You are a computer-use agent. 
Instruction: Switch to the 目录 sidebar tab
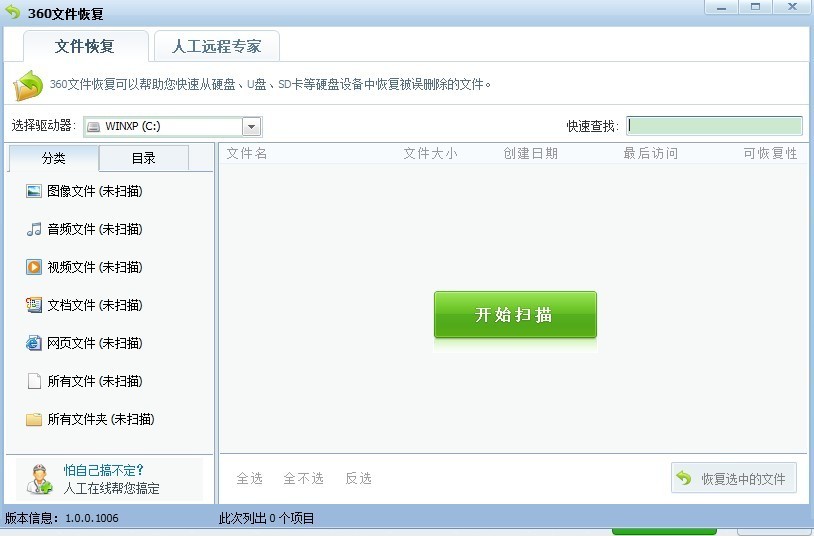[x=143, y=158]
